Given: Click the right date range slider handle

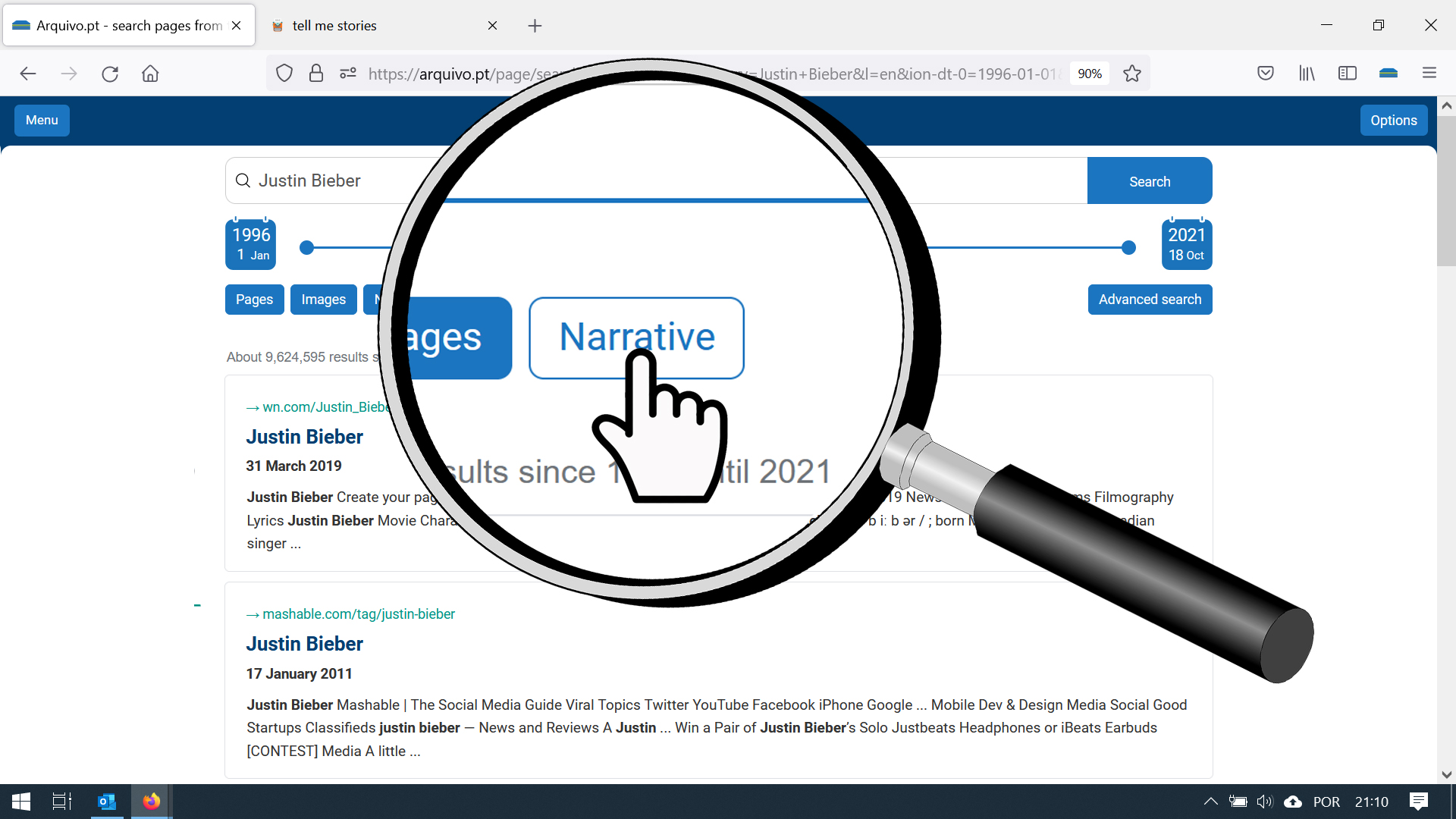Looking at the screenshot, I should pos(1128,247).
